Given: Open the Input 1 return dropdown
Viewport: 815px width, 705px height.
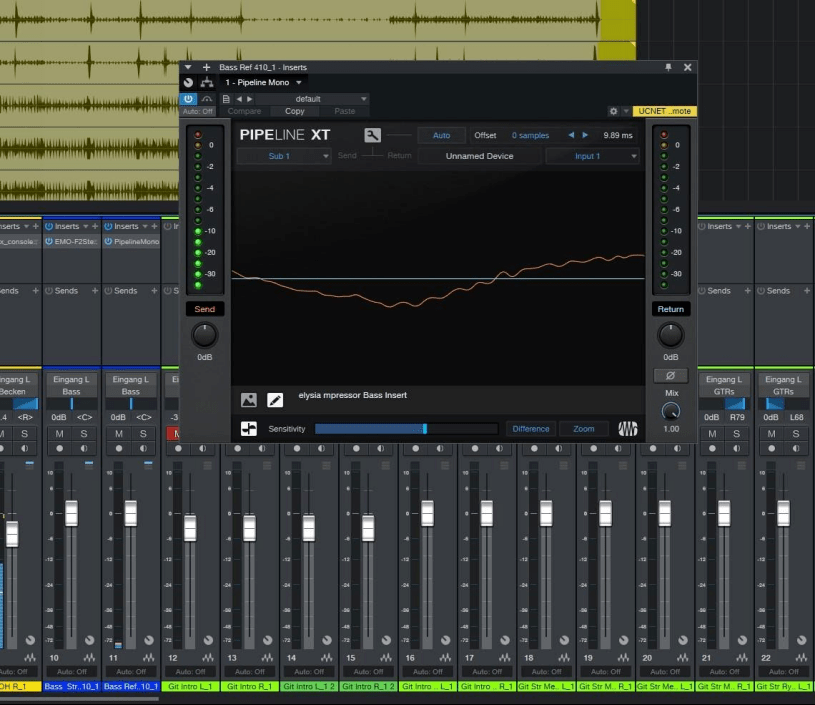Looking at the screenshot, I should pyautogui.click(x=593, y=156).
